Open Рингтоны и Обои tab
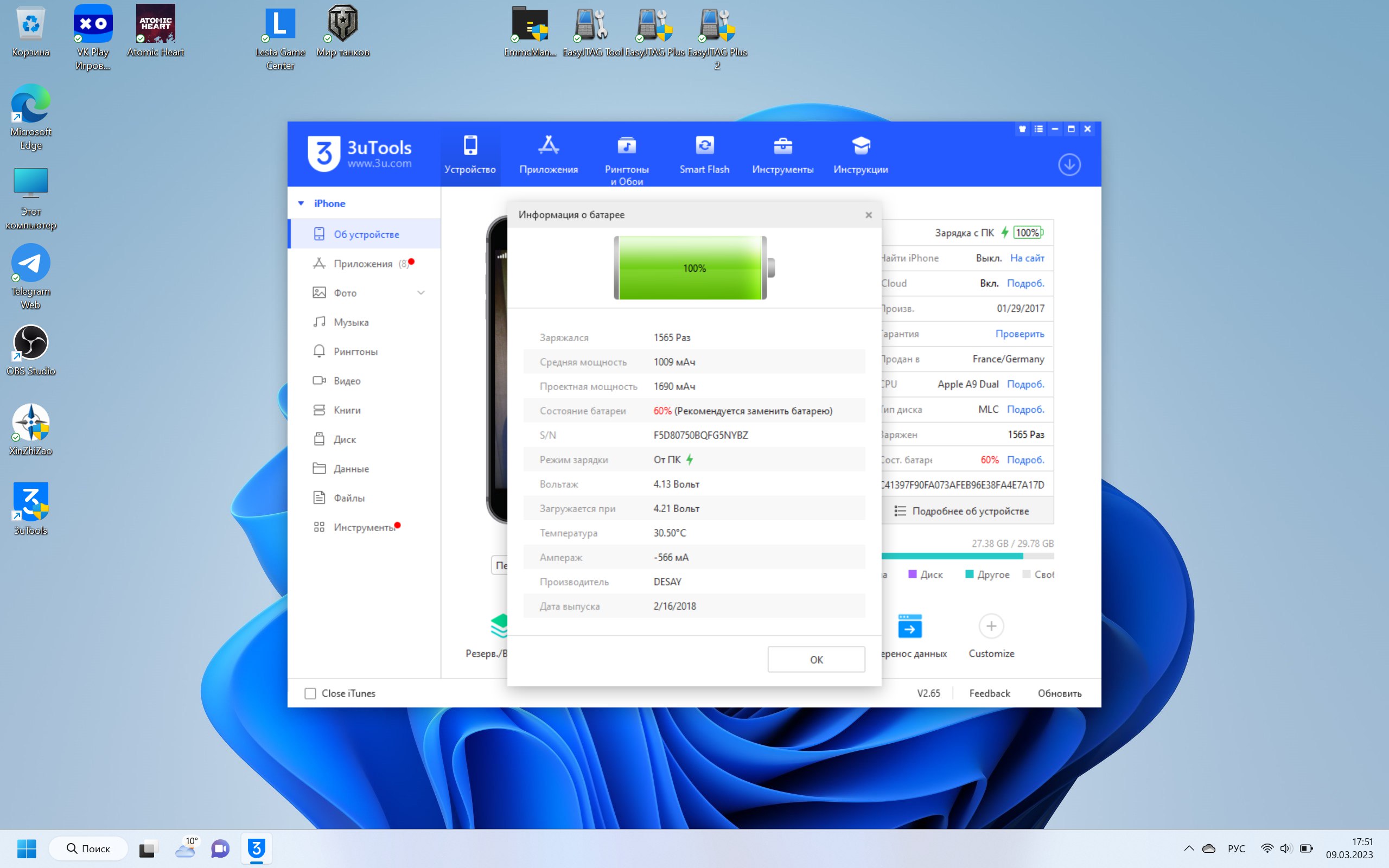Screen dimensions: 1389x868 click(x=626, y=159)
